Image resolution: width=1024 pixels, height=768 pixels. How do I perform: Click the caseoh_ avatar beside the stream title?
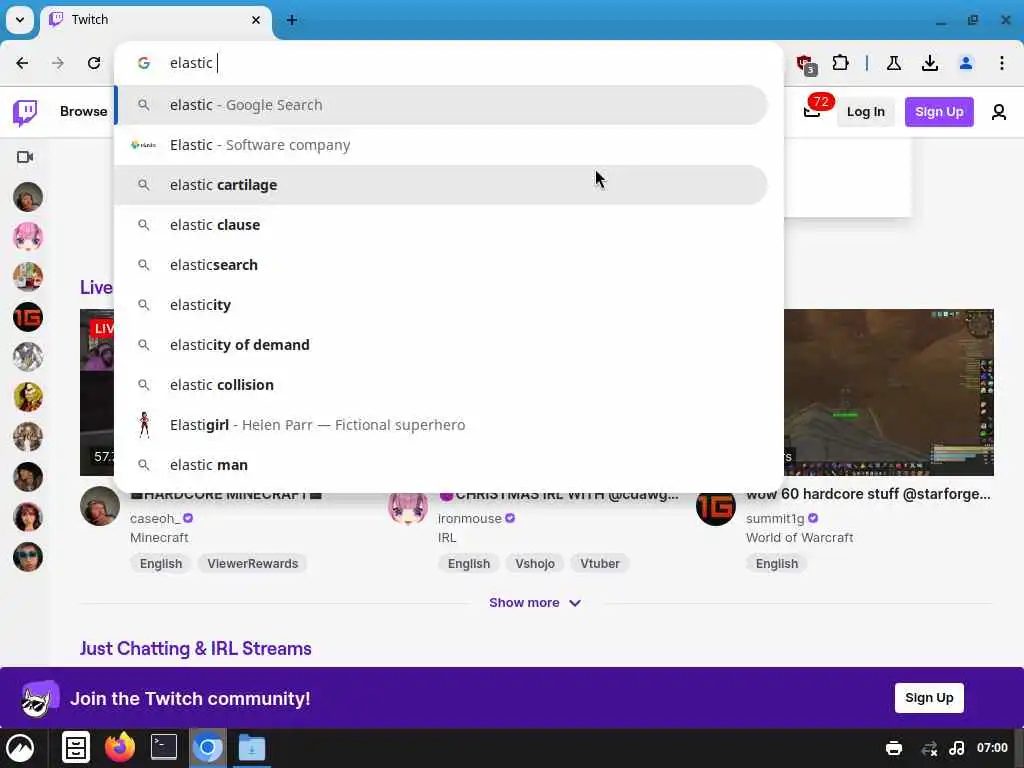coord(100,506)
